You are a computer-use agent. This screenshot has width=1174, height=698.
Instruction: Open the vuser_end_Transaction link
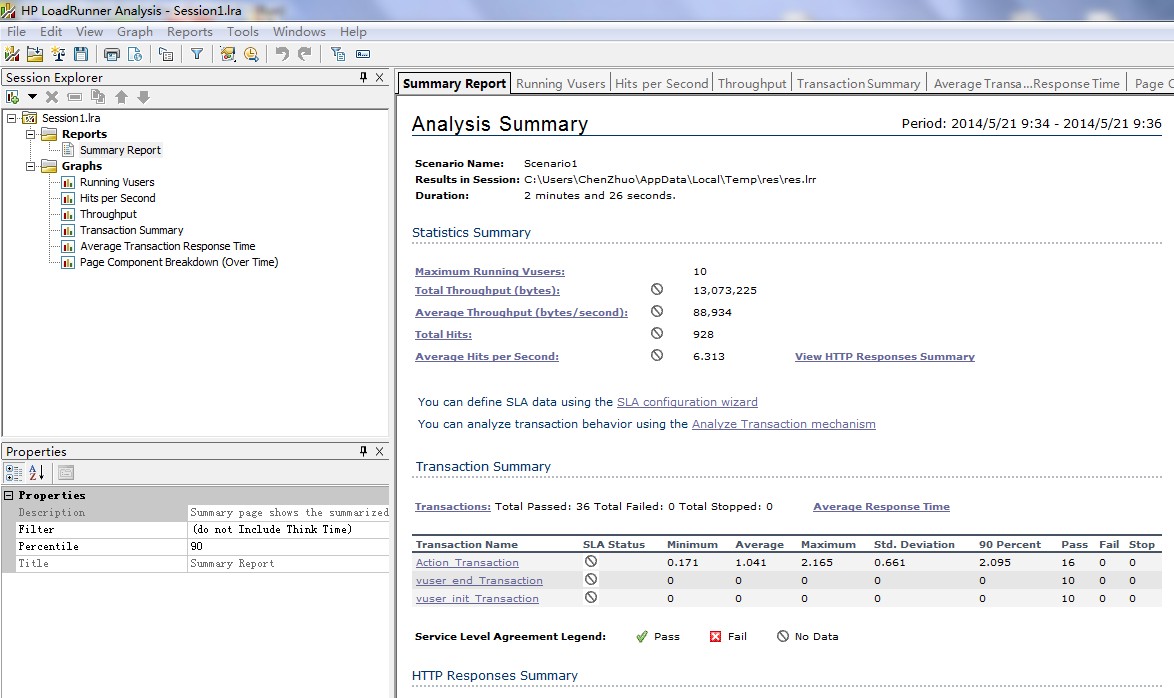click(x=479, y=580)
